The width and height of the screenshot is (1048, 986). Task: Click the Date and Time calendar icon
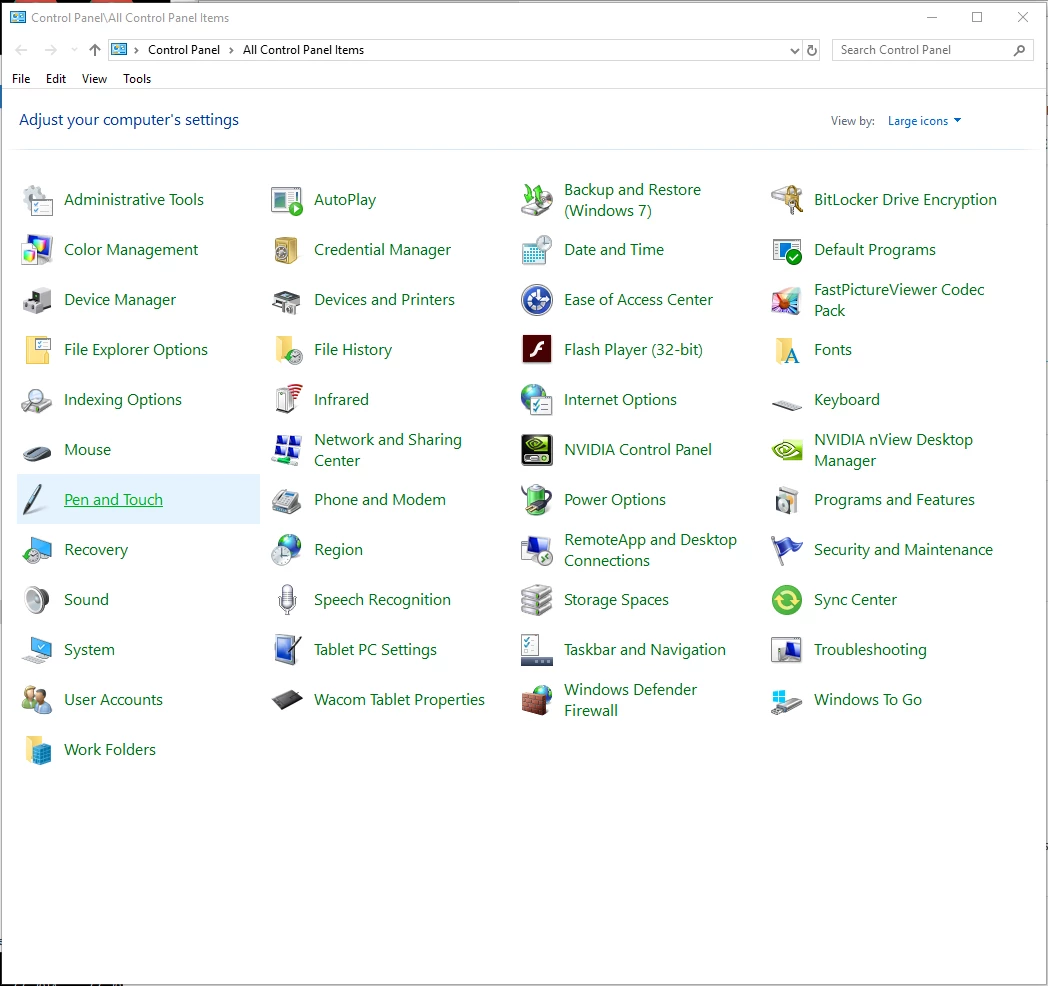[x=537, y=250]
